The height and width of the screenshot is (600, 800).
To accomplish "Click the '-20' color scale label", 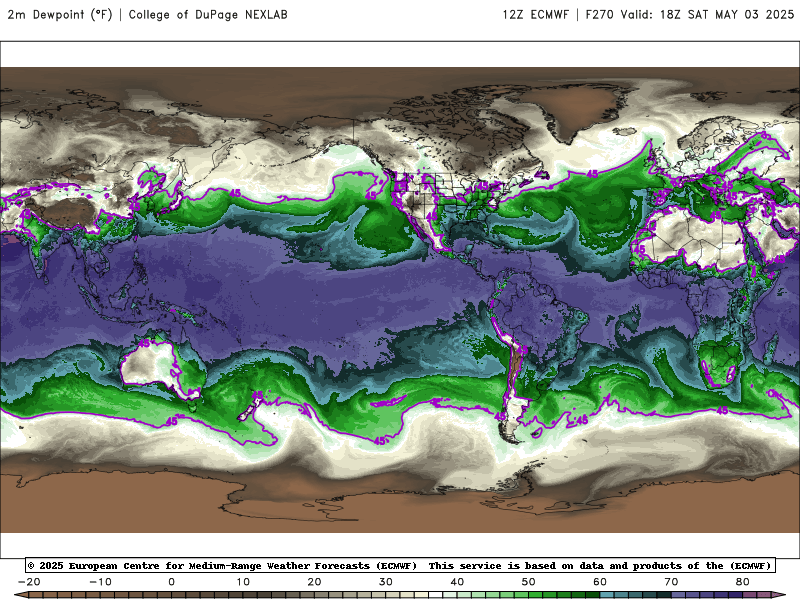I will (29, 582).
